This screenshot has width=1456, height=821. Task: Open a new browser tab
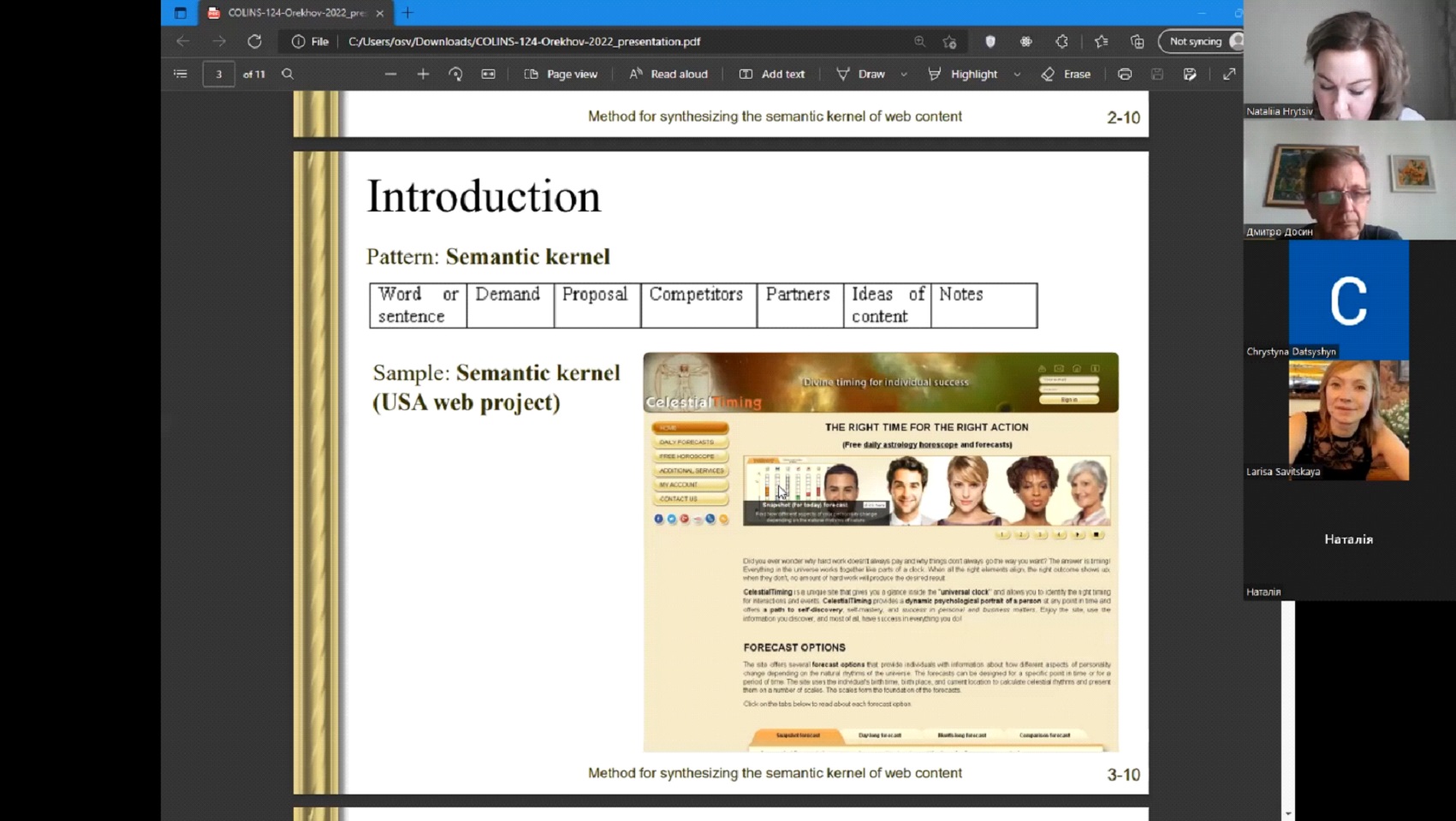(407, 13)
